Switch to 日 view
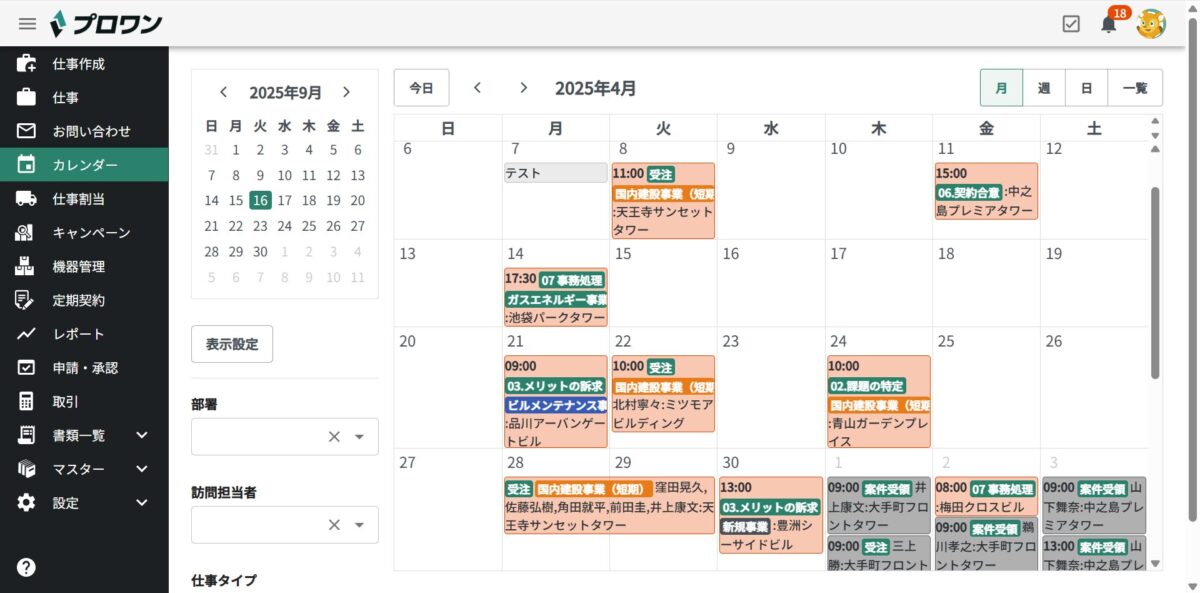The width and height of the screenshot is (1200, 593). click(1086, 88)
